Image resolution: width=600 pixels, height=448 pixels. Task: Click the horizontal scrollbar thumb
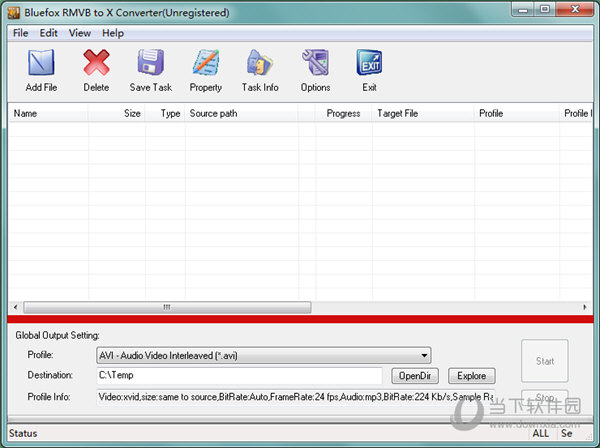click(x=167, y=307)
